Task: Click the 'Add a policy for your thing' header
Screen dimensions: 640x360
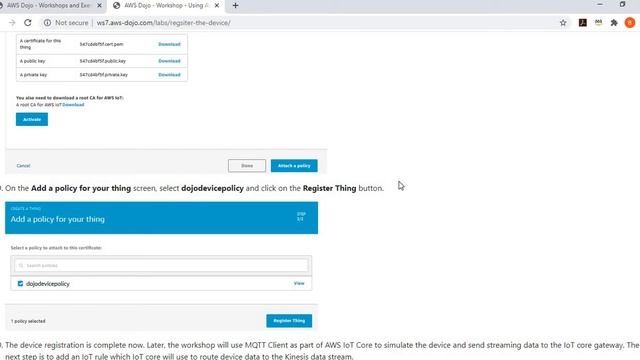Action: pos(58,219)
